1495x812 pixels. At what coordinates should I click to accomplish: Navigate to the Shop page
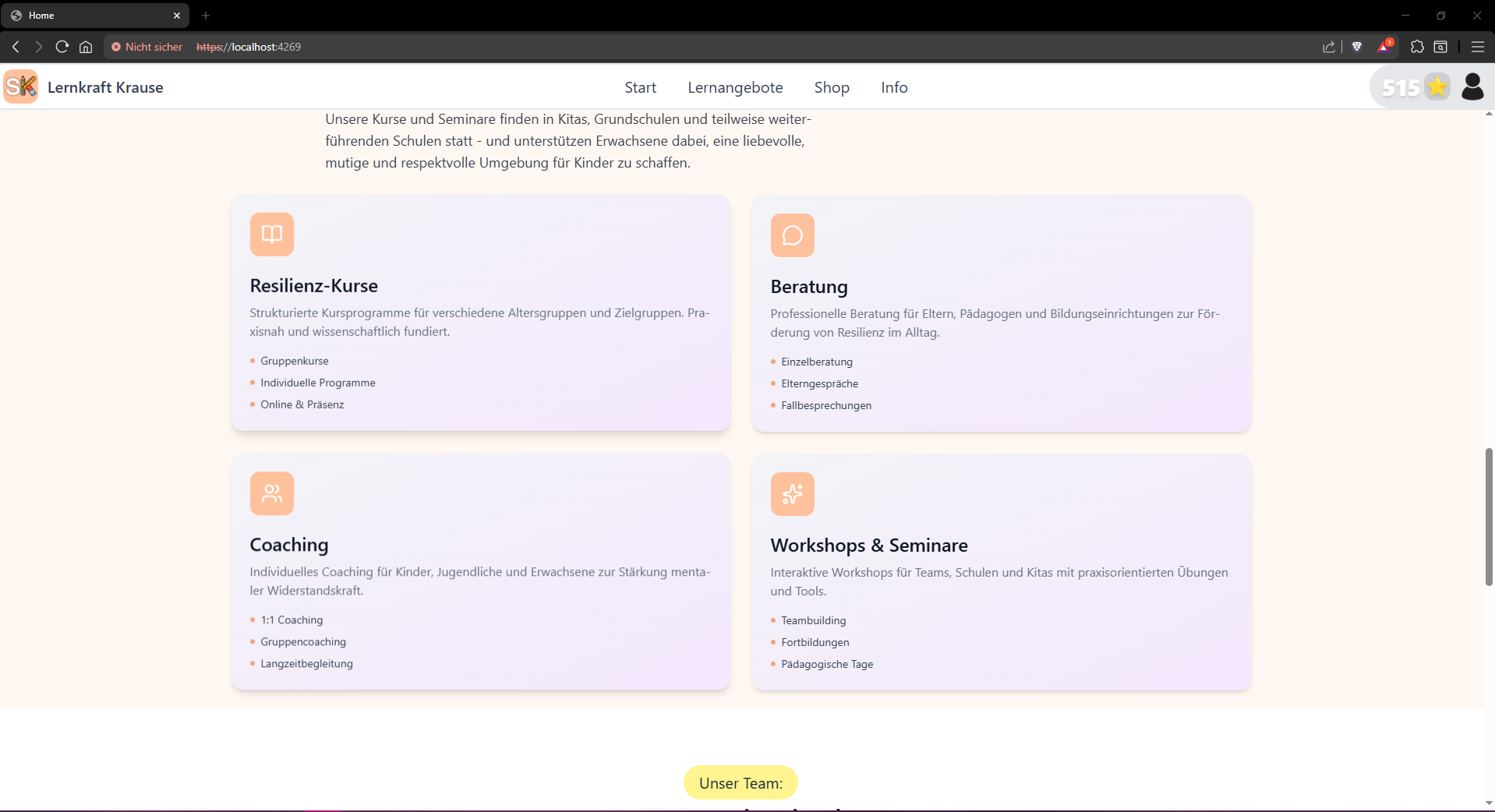[831, 87]
